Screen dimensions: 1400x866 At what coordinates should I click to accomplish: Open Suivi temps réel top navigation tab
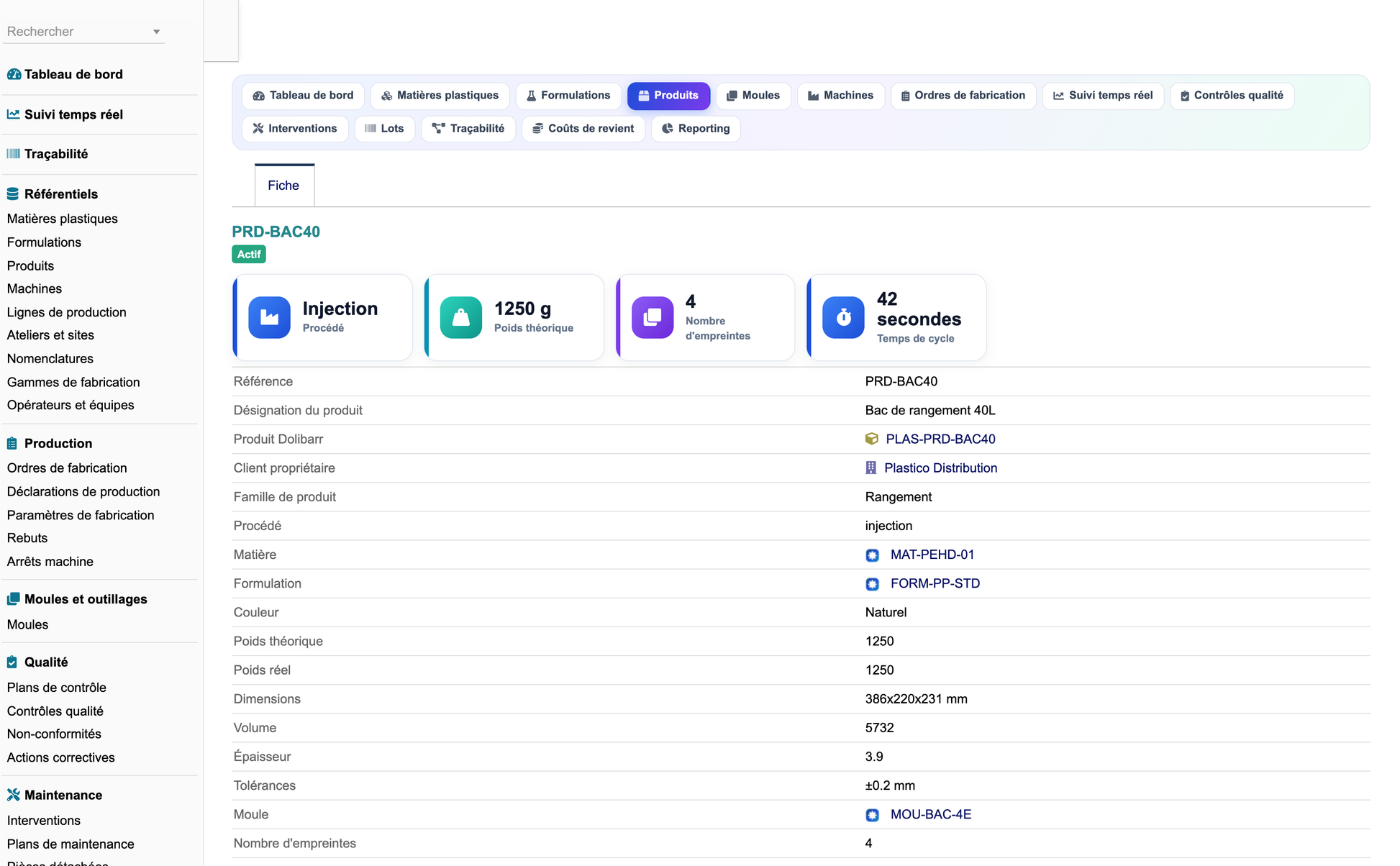(x=1103, y=96)
